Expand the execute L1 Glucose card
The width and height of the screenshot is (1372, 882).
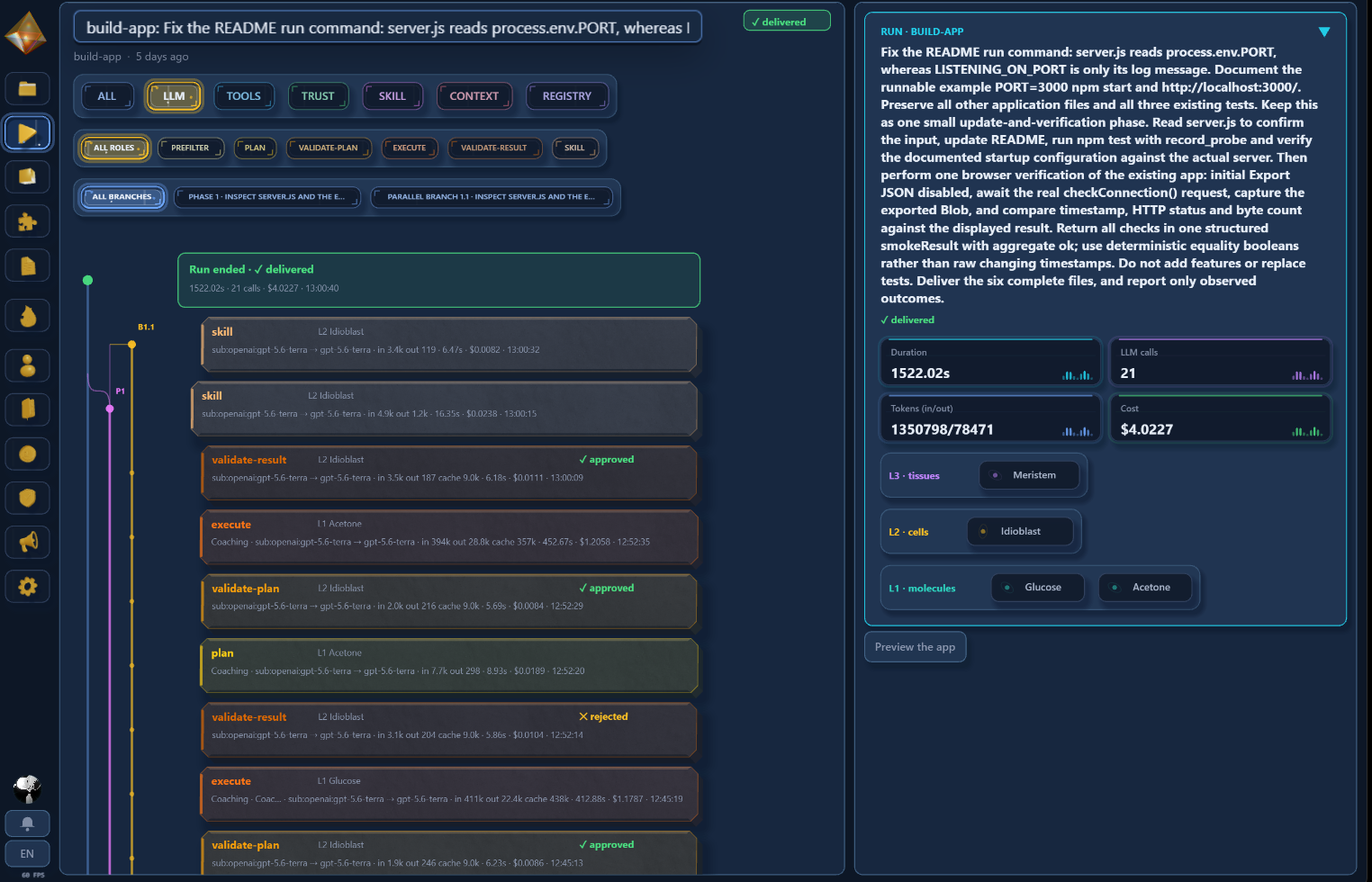point(449,794)
